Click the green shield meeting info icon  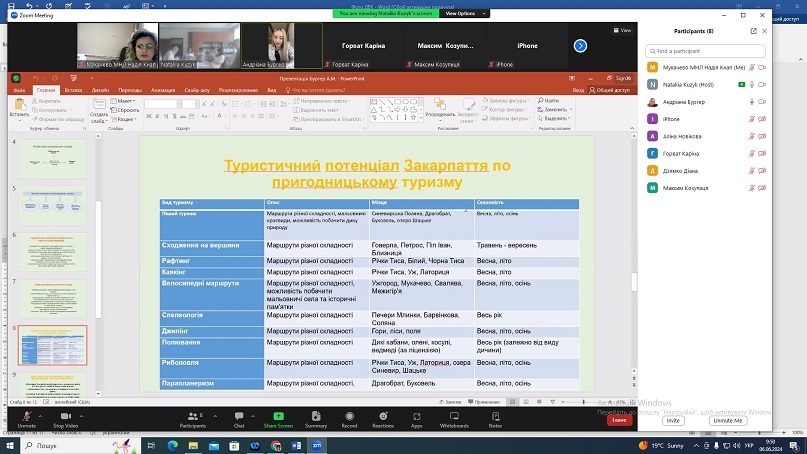(x=16, y=78)
